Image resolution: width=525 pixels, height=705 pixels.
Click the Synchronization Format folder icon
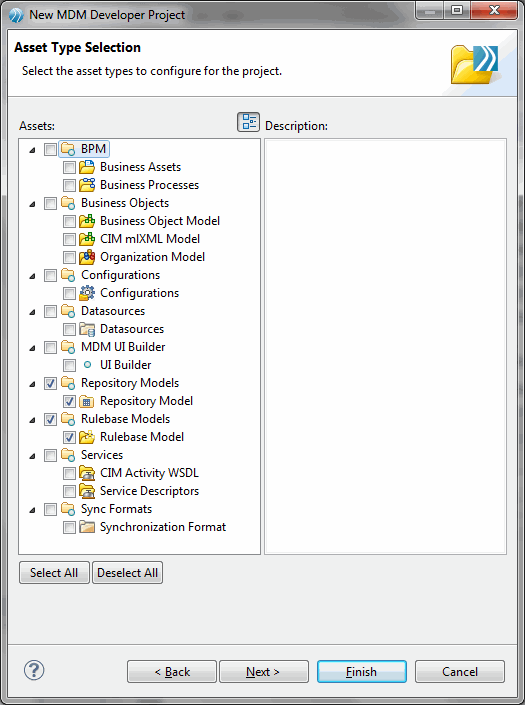tap(87, 527)
